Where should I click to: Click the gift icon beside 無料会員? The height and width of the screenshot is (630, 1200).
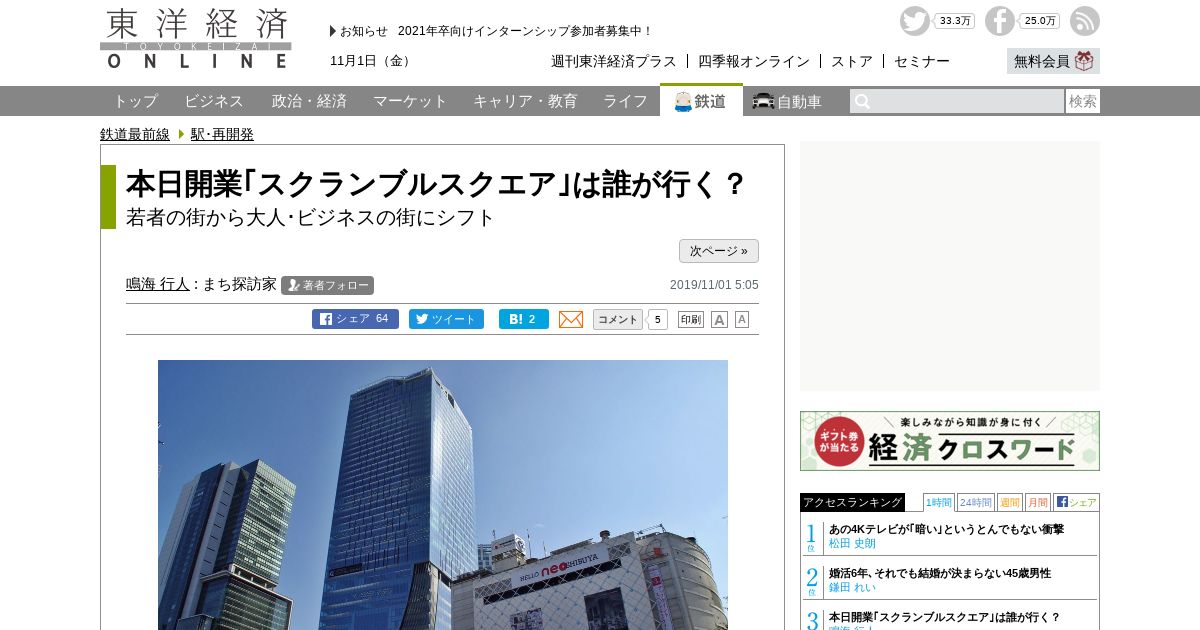(x=1084, y=61)
